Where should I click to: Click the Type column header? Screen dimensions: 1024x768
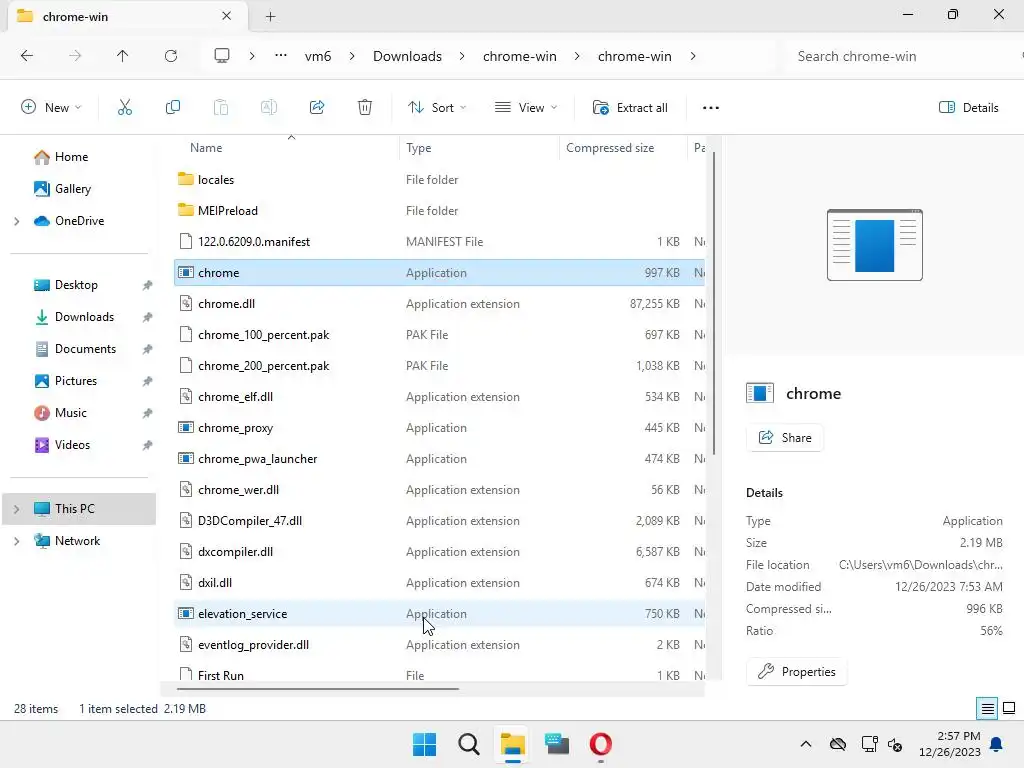pos(419,148)
